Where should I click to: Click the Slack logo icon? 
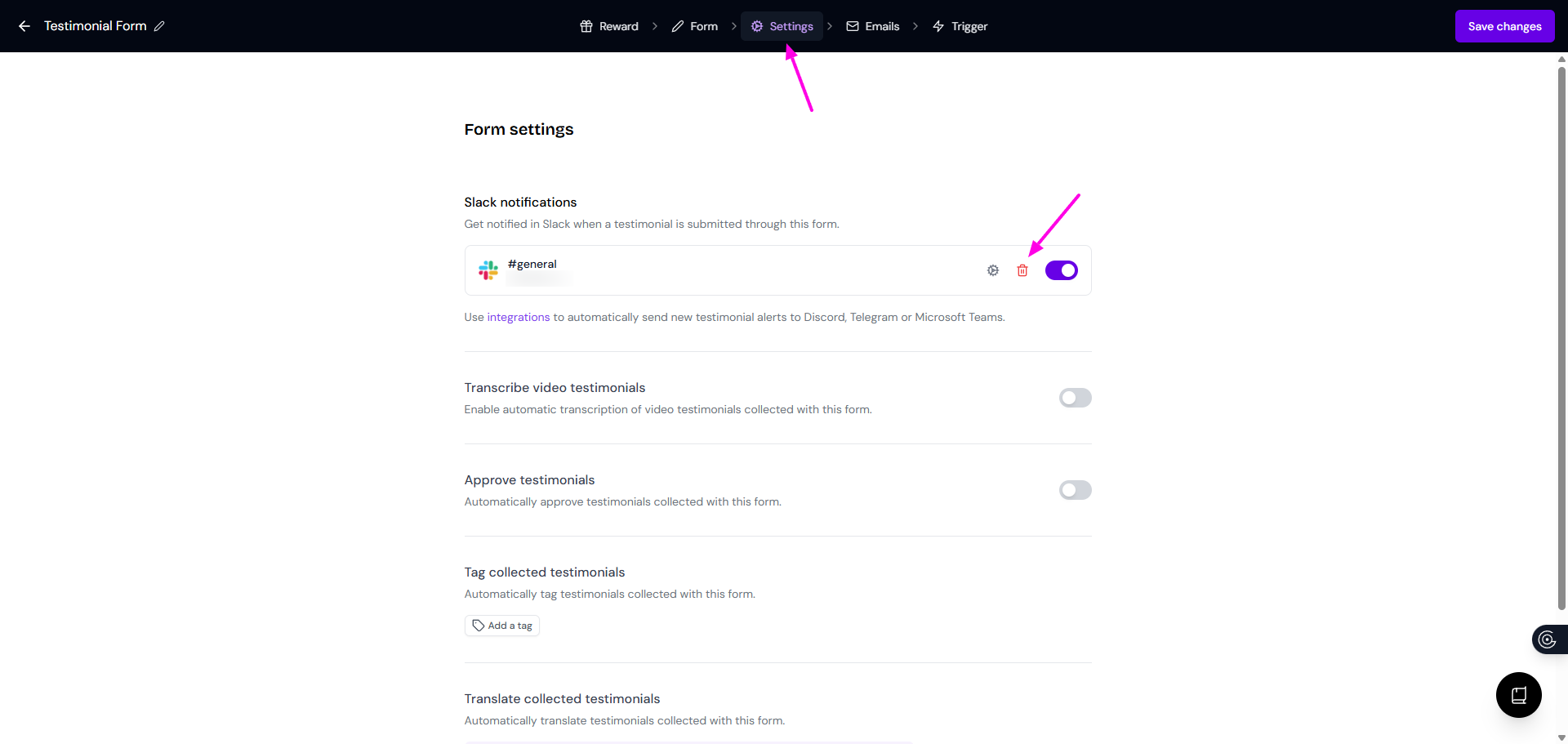click(488, 270)
